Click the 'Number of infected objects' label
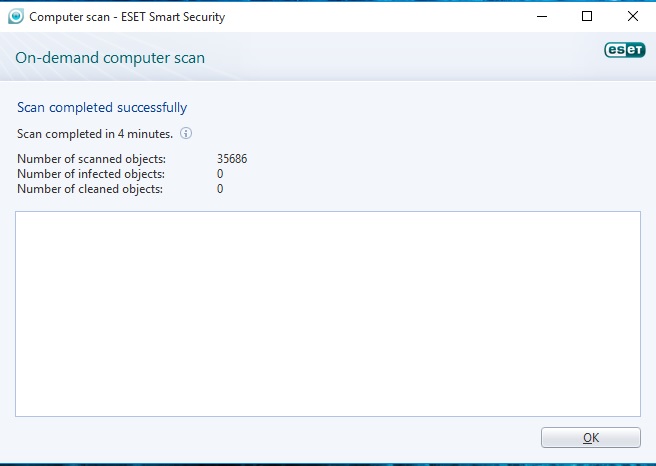 pos(91,174)
